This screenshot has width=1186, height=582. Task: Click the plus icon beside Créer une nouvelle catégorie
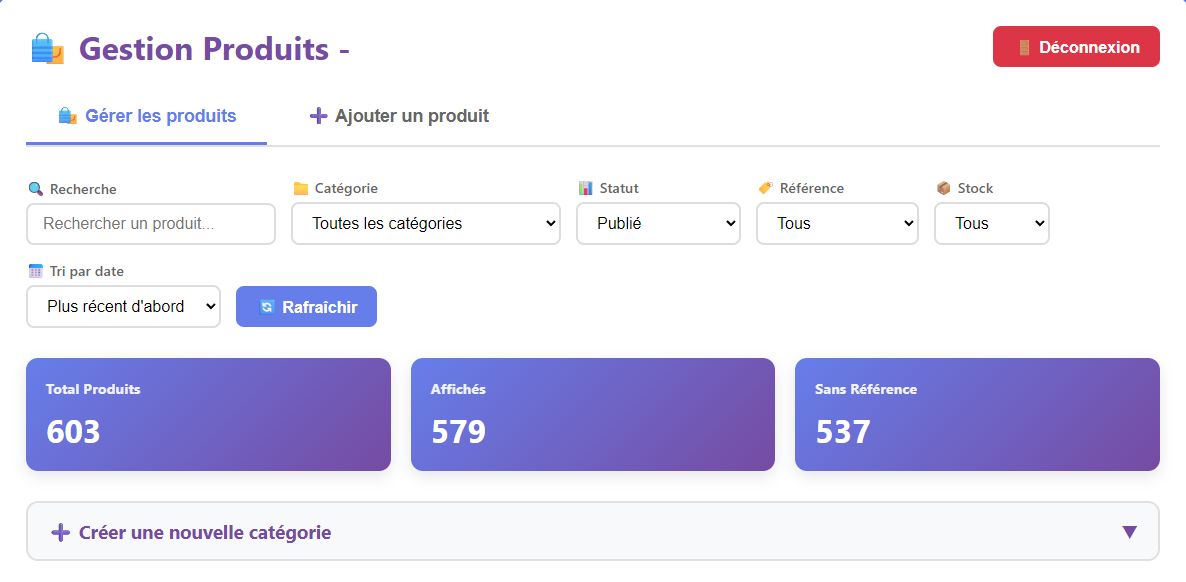pyautogui.click(x=62, y=531)
